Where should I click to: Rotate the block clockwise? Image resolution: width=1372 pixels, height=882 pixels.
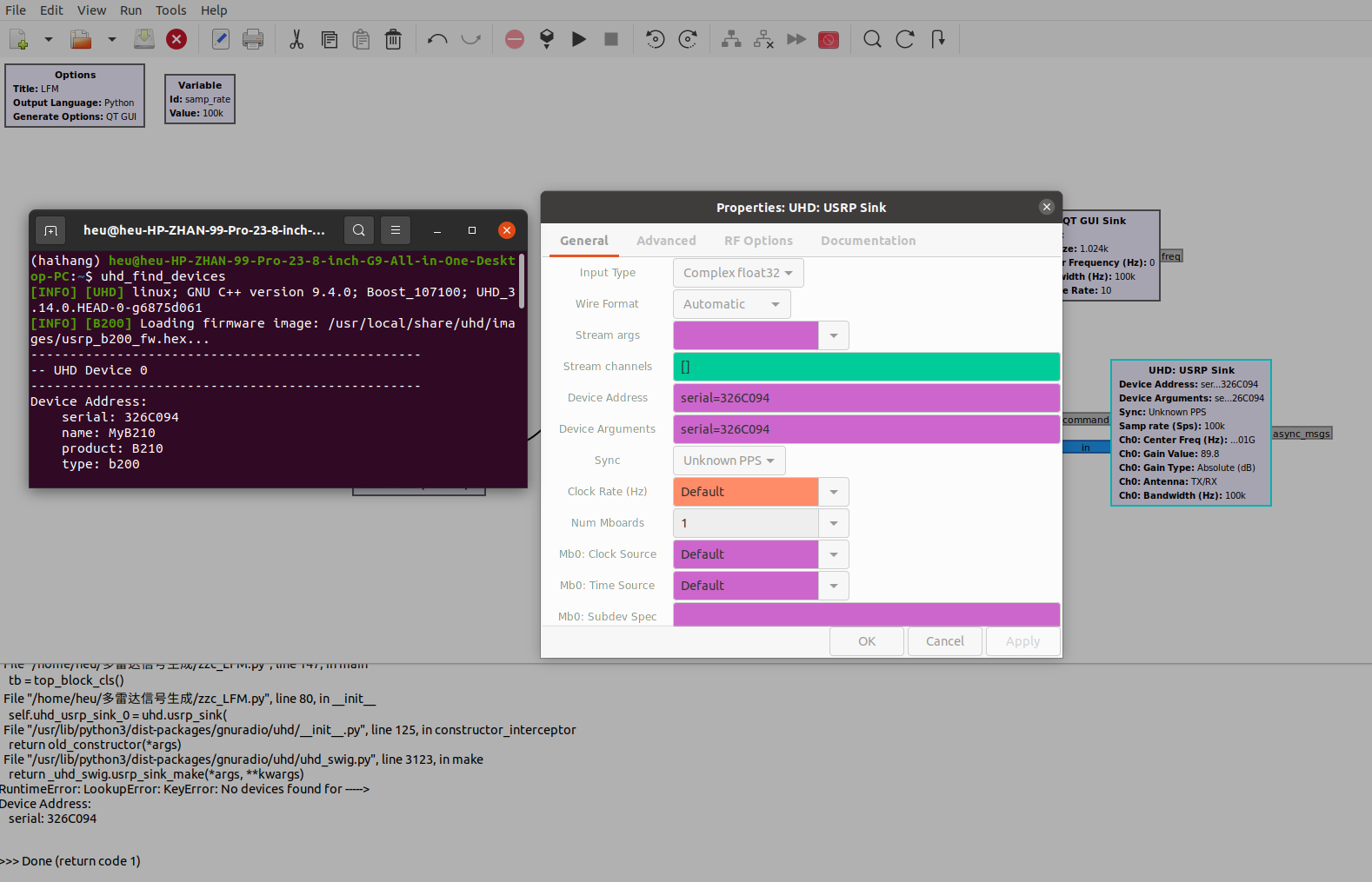pyautogui.click(x=688, y=39)
